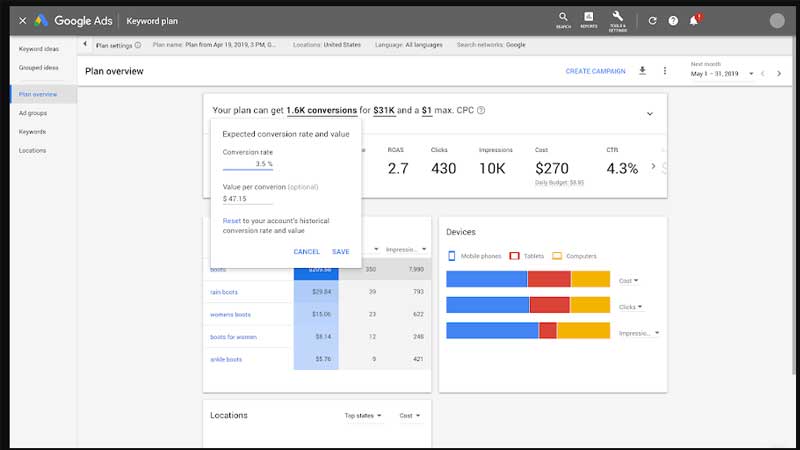Screen dimensions: 800x450
Task: Click the $1 max CPC link
Action: tap(427, 110)
